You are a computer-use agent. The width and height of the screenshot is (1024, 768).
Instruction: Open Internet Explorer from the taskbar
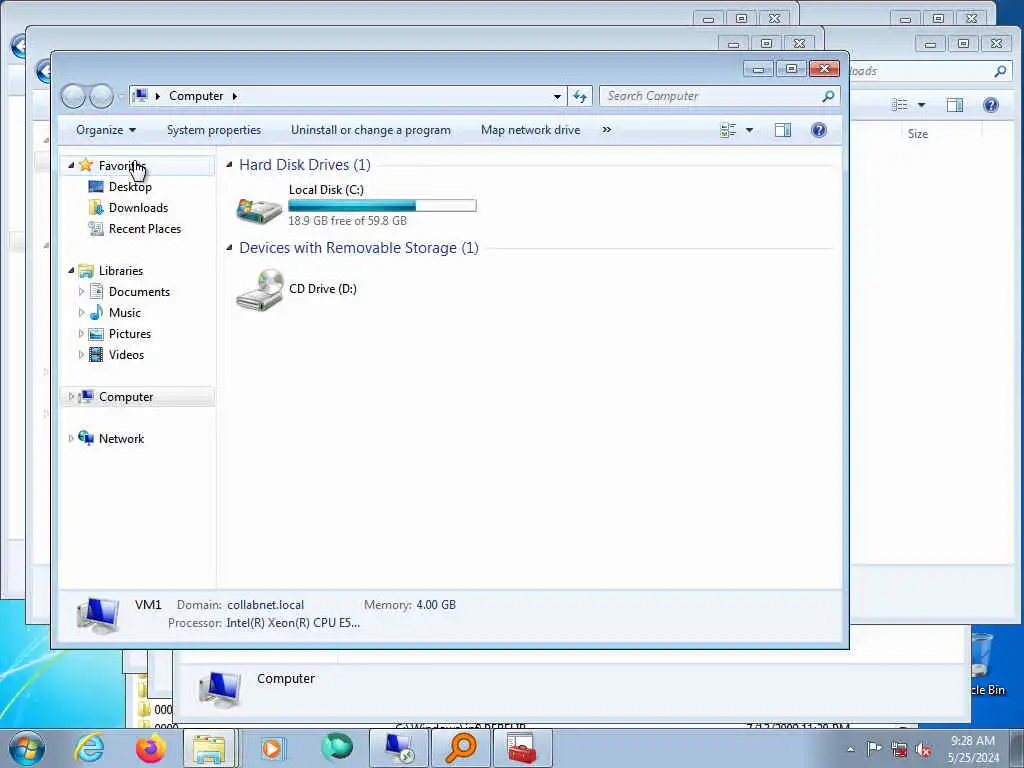coord(89,748)
